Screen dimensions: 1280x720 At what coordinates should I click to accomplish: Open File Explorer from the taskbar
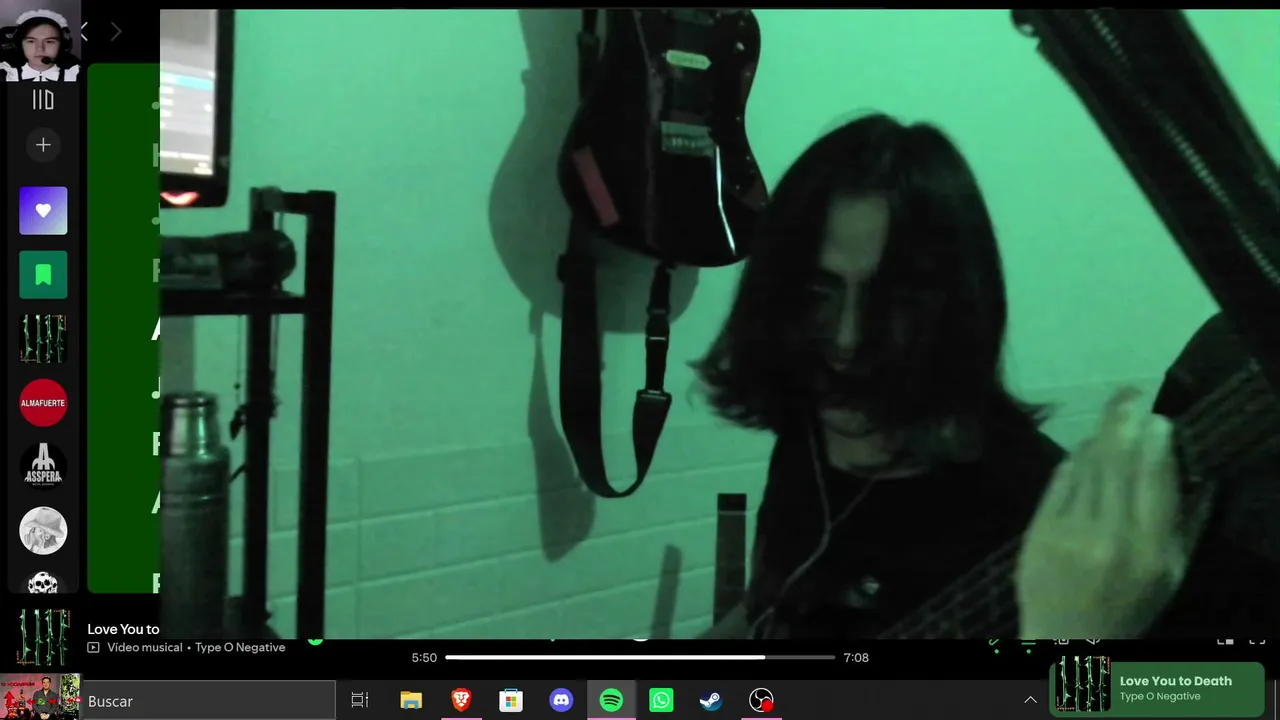[x=411, y=701]
